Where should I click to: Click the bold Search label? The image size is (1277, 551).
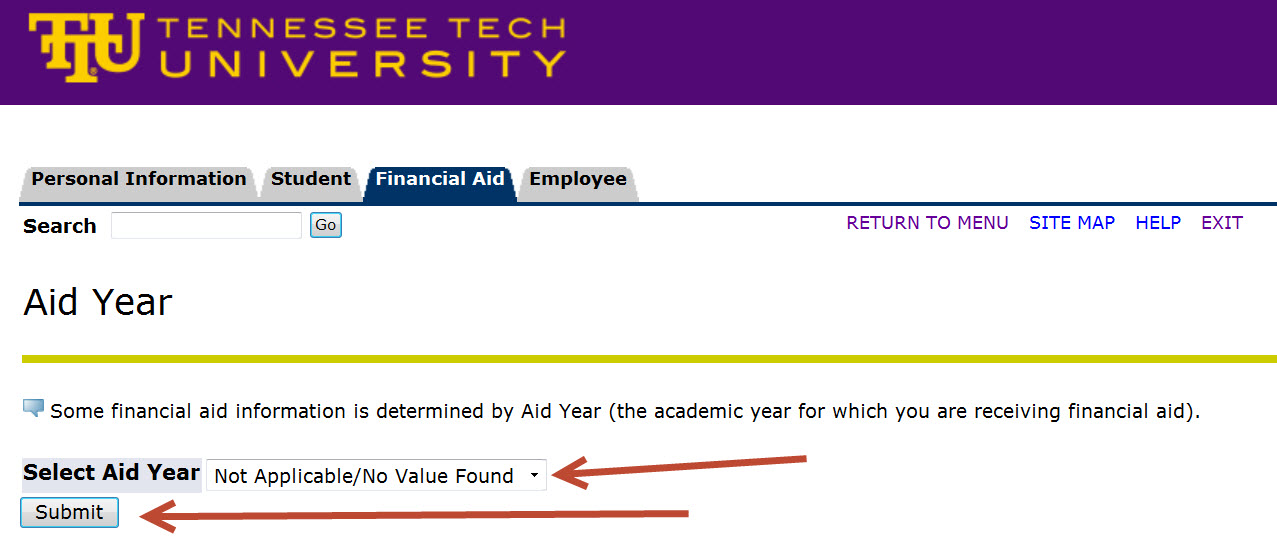[x=60, y=226]
